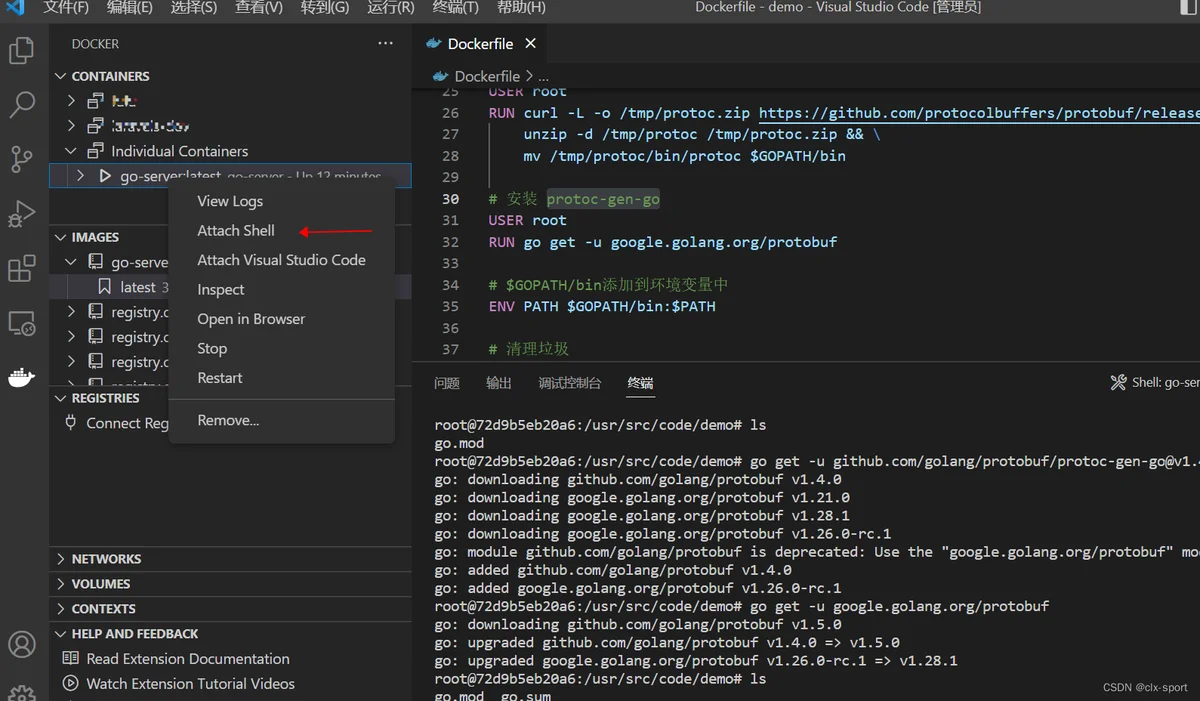1200x701 pixels.
Task: Switch to the 终端 panel tab
Action: pyautogui.click(x=641, y=383)
